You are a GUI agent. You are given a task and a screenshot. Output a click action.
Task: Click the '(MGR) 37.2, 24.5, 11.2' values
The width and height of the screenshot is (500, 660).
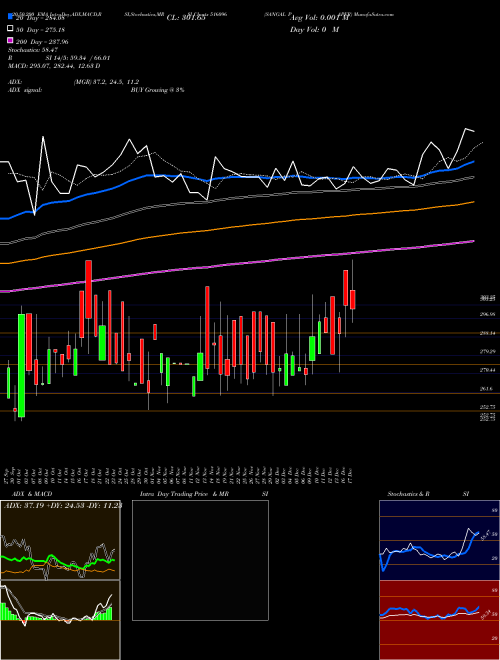click(106, 82)
